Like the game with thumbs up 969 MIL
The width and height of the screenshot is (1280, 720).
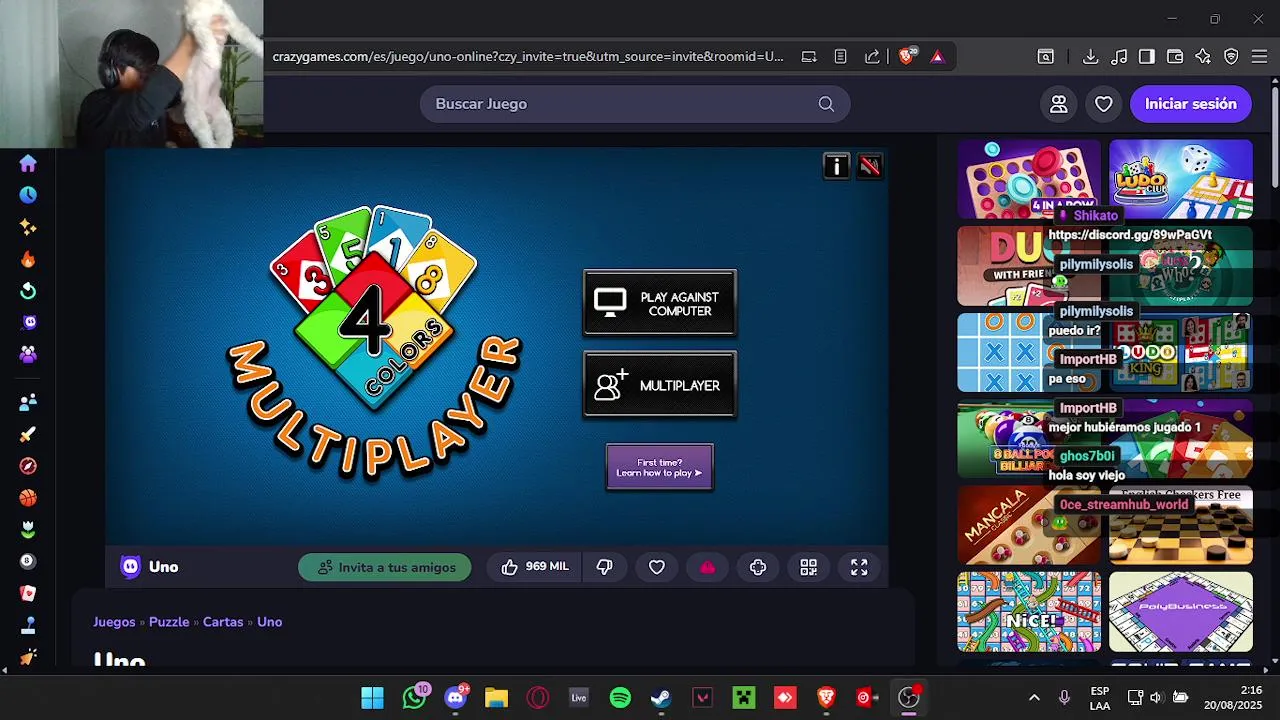pos(535,567)
